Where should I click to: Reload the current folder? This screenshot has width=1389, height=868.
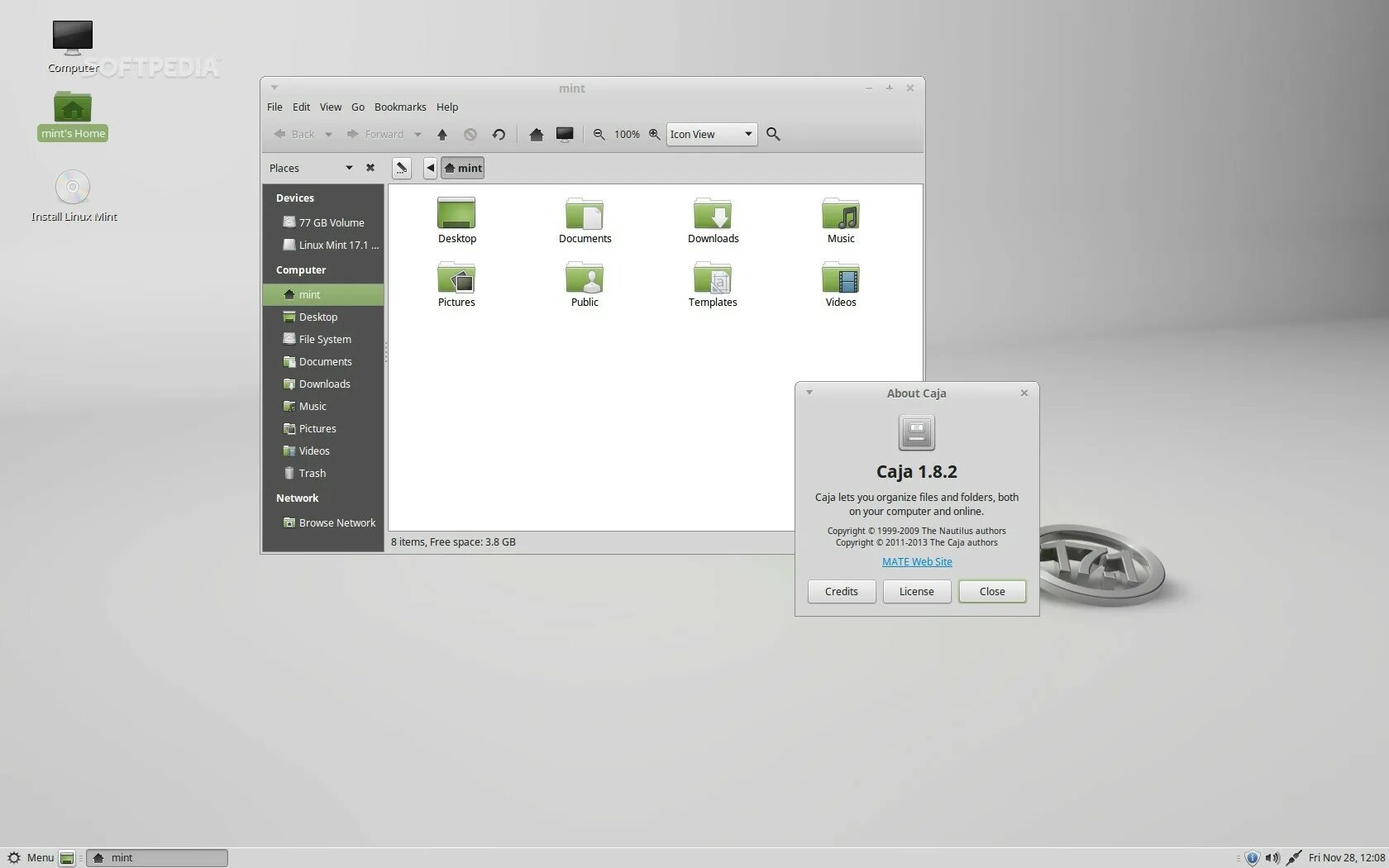click(499, 134)
